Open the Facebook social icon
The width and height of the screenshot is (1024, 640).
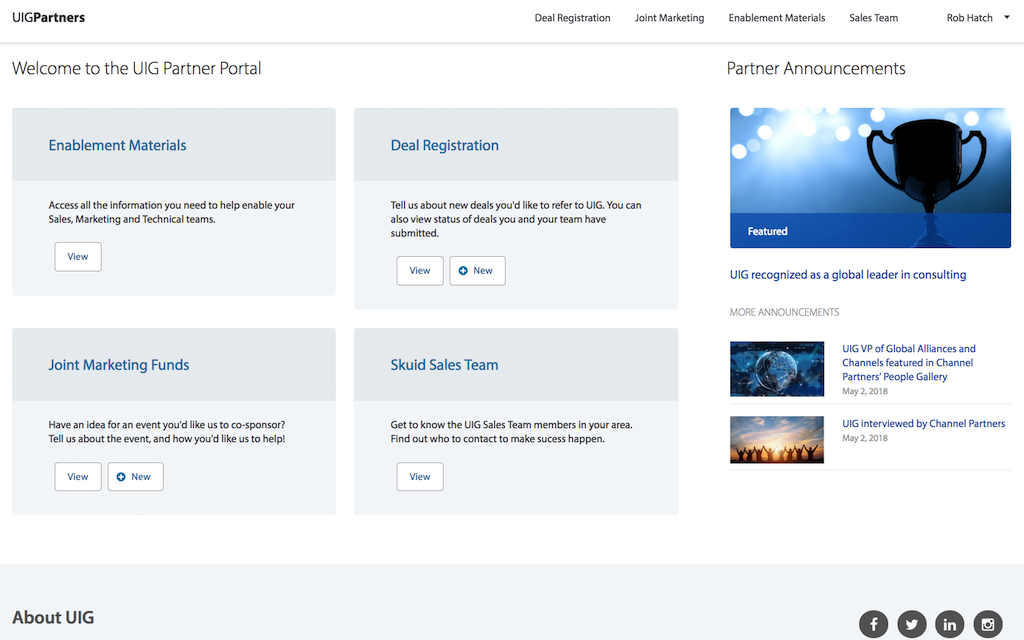coord(874,624)
